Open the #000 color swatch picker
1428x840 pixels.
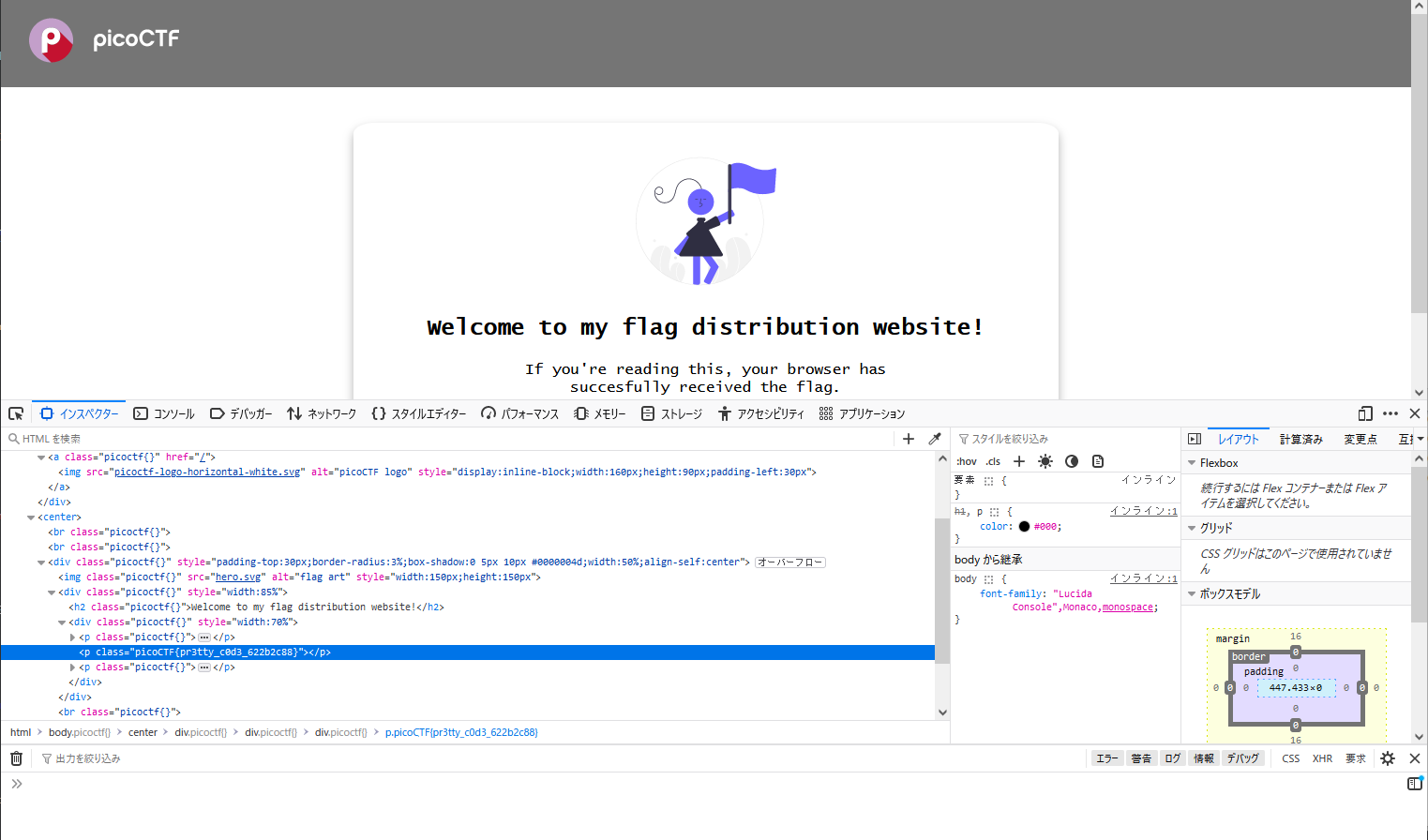(x=1024, y=527)
